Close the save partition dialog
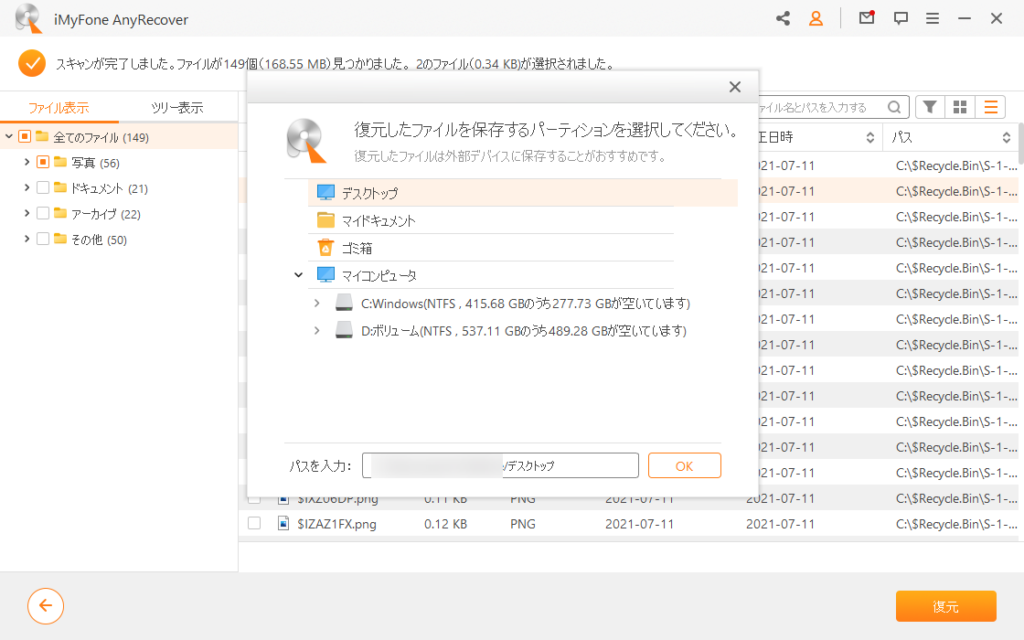 (x=735, y=87)
